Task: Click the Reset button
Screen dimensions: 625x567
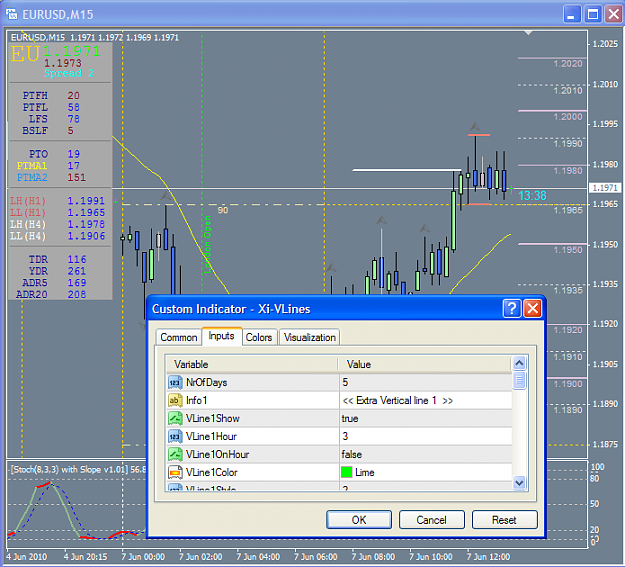Action: pos(505,520)
